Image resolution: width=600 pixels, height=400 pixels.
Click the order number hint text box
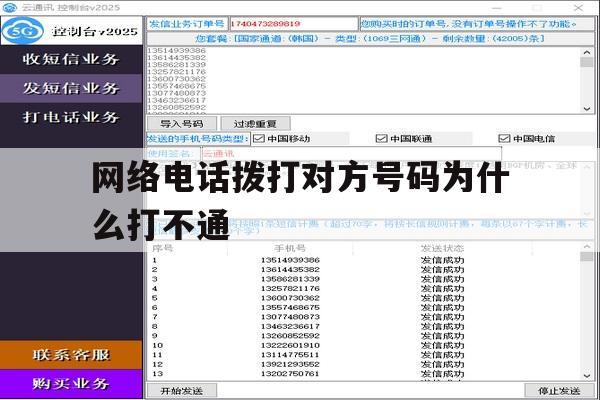coord(477,24)
